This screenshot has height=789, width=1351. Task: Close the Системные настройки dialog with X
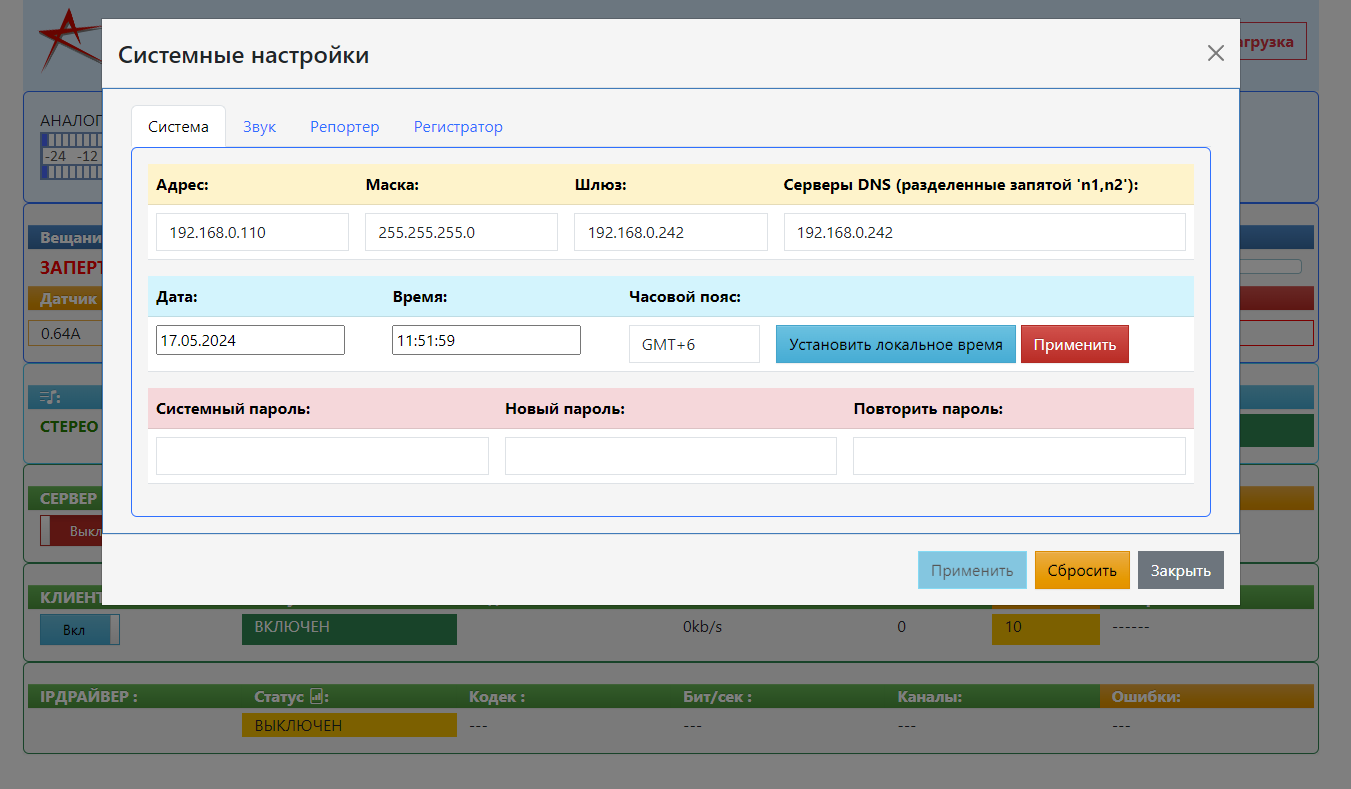(x=1215, y=54)
